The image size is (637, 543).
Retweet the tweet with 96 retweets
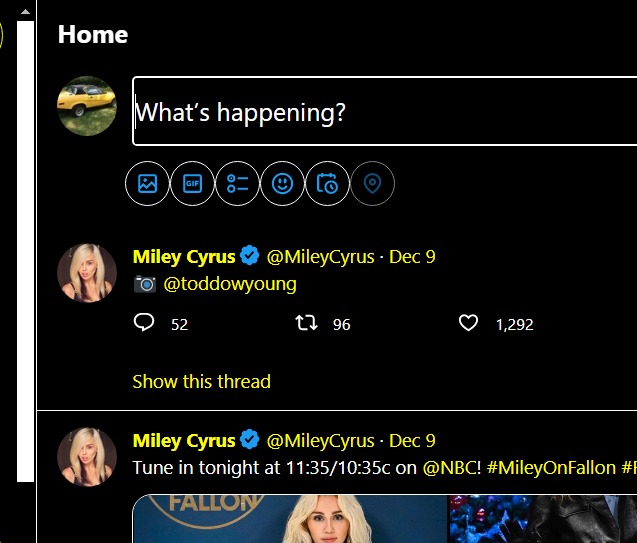[x=308, y=323]
